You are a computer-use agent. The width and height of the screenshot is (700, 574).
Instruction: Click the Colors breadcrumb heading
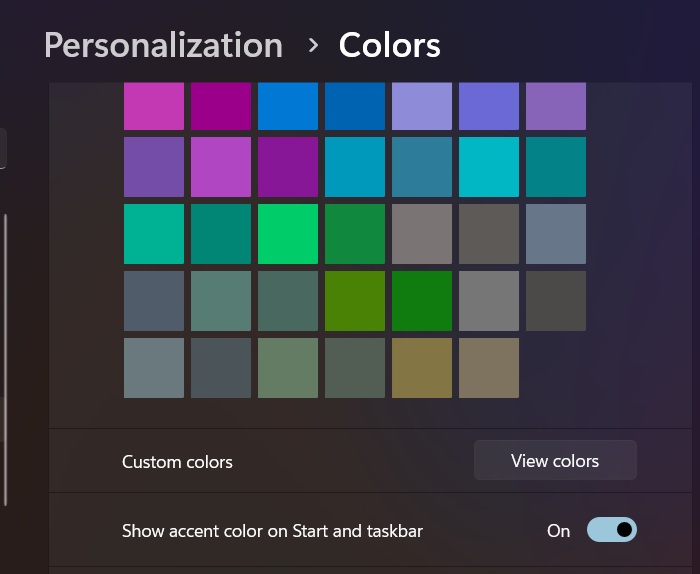(x=390, y=45)
